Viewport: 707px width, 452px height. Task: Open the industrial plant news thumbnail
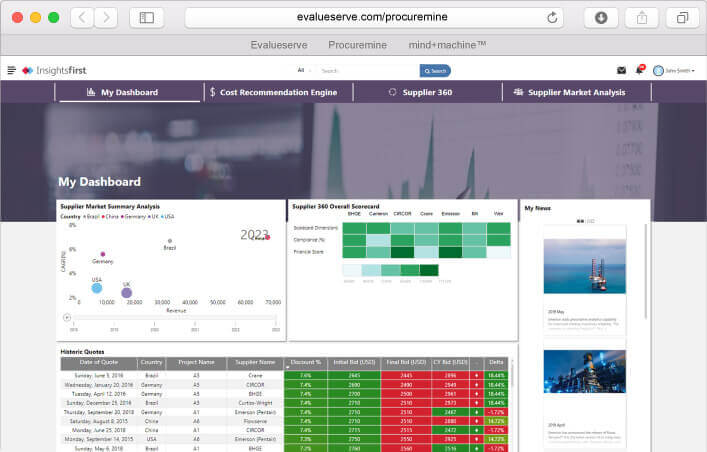(x=585, y=371)
